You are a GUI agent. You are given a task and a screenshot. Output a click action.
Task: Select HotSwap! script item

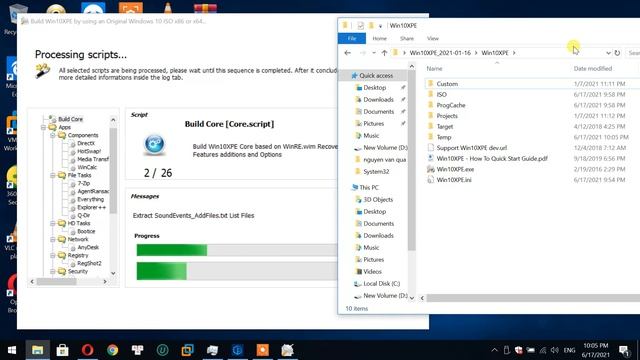tap(89, 151)
